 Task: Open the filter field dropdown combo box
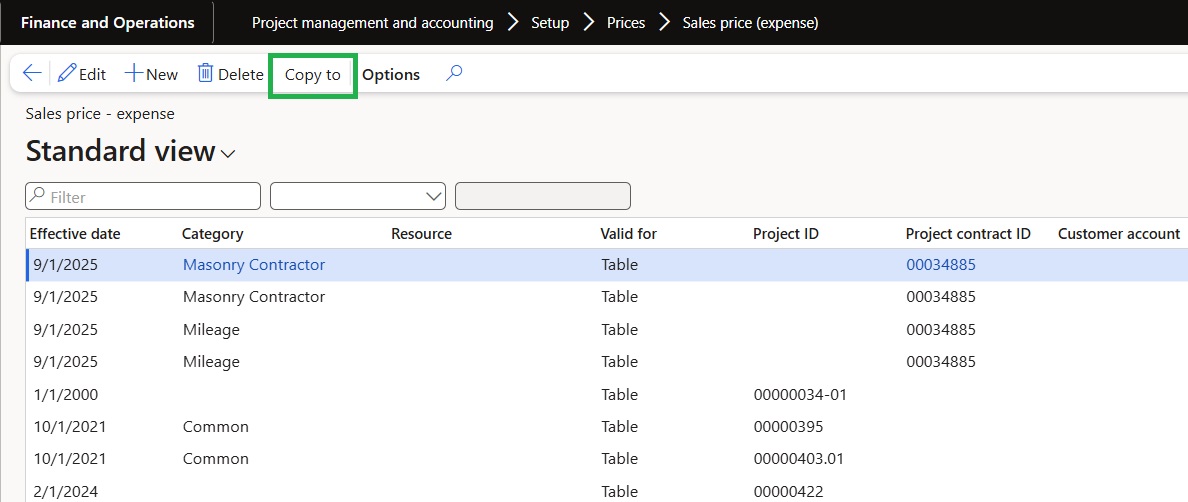click(x=358, y=197)
